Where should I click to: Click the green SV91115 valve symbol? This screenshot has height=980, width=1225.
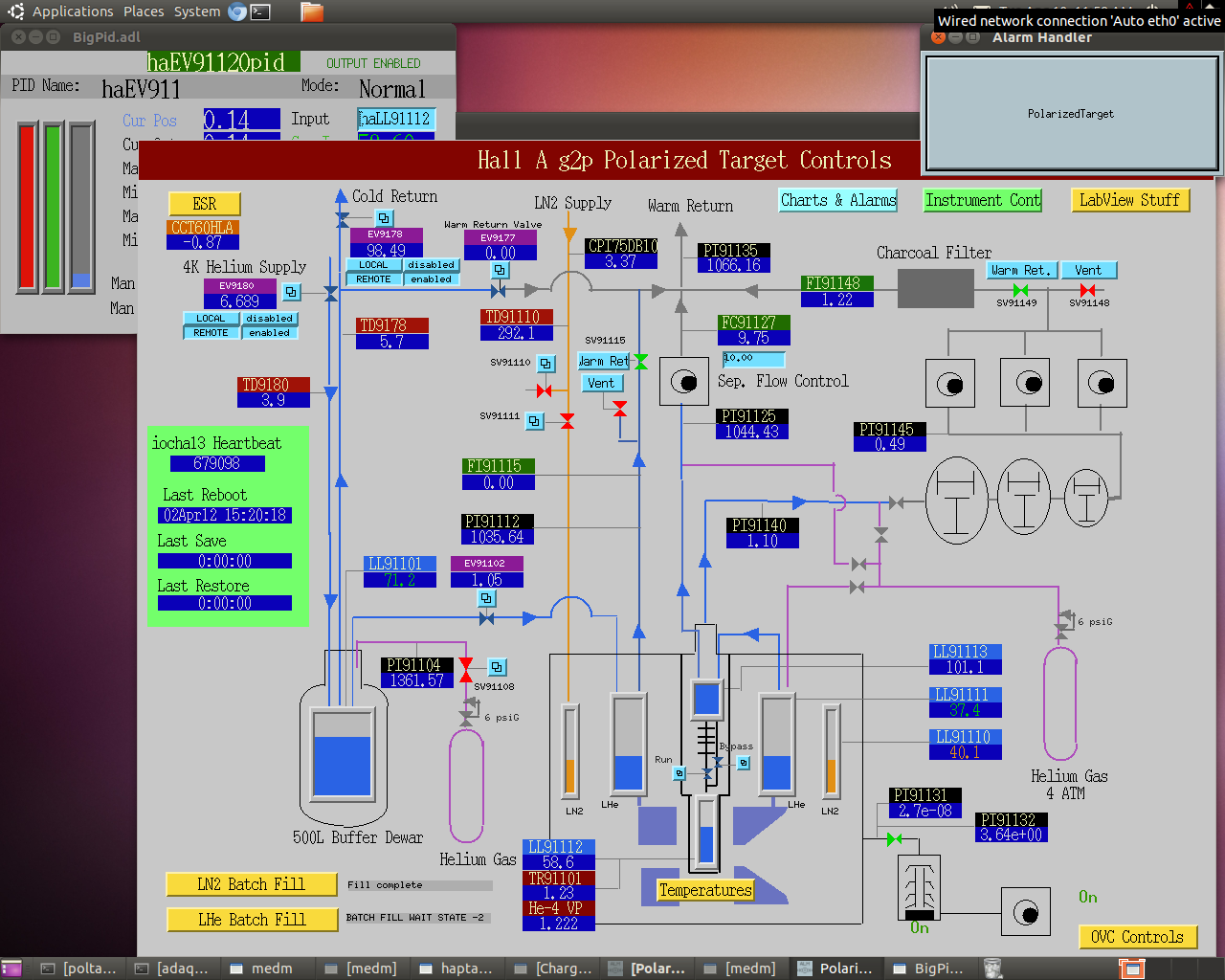(640, 362)
